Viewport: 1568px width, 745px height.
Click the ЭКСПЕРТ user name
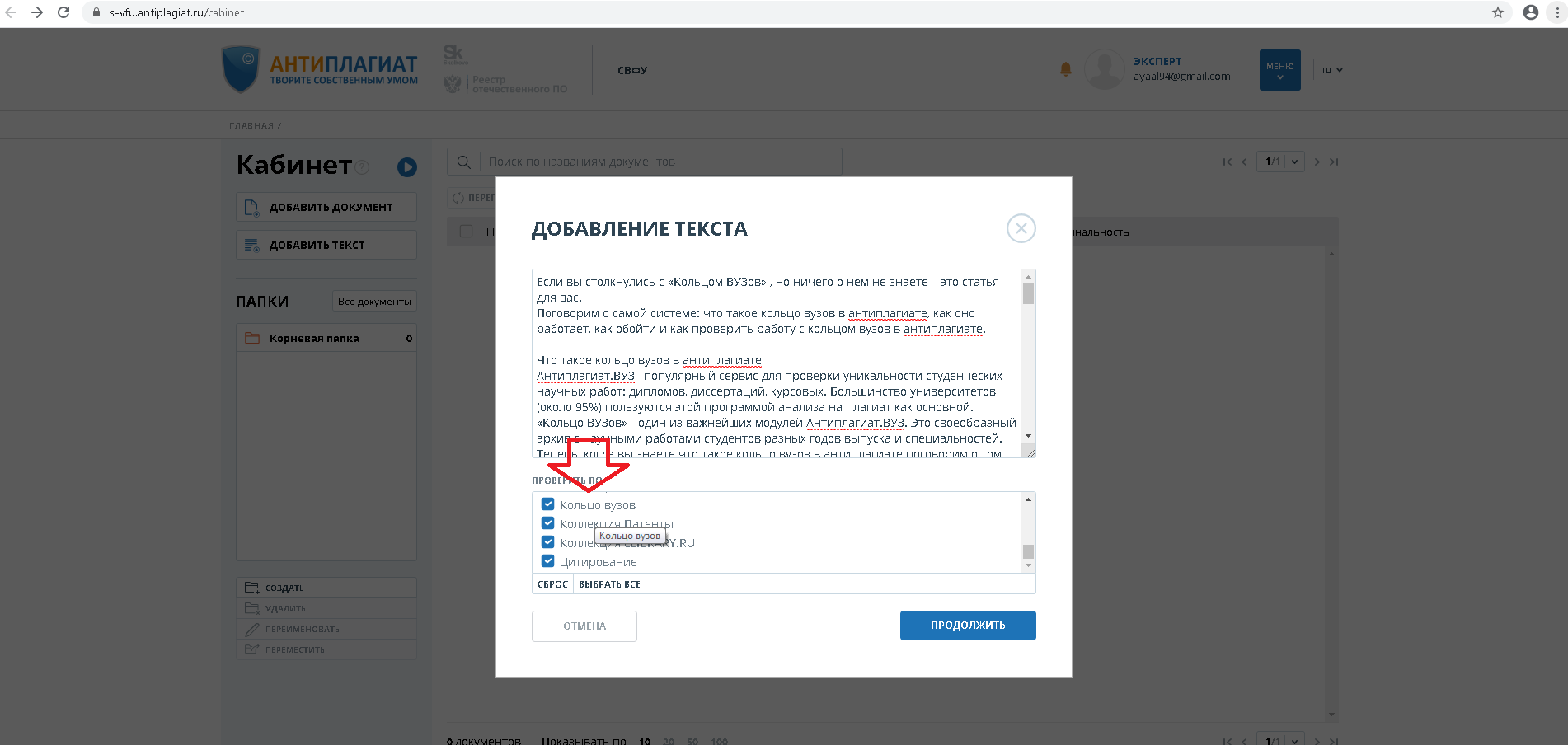1157,61
